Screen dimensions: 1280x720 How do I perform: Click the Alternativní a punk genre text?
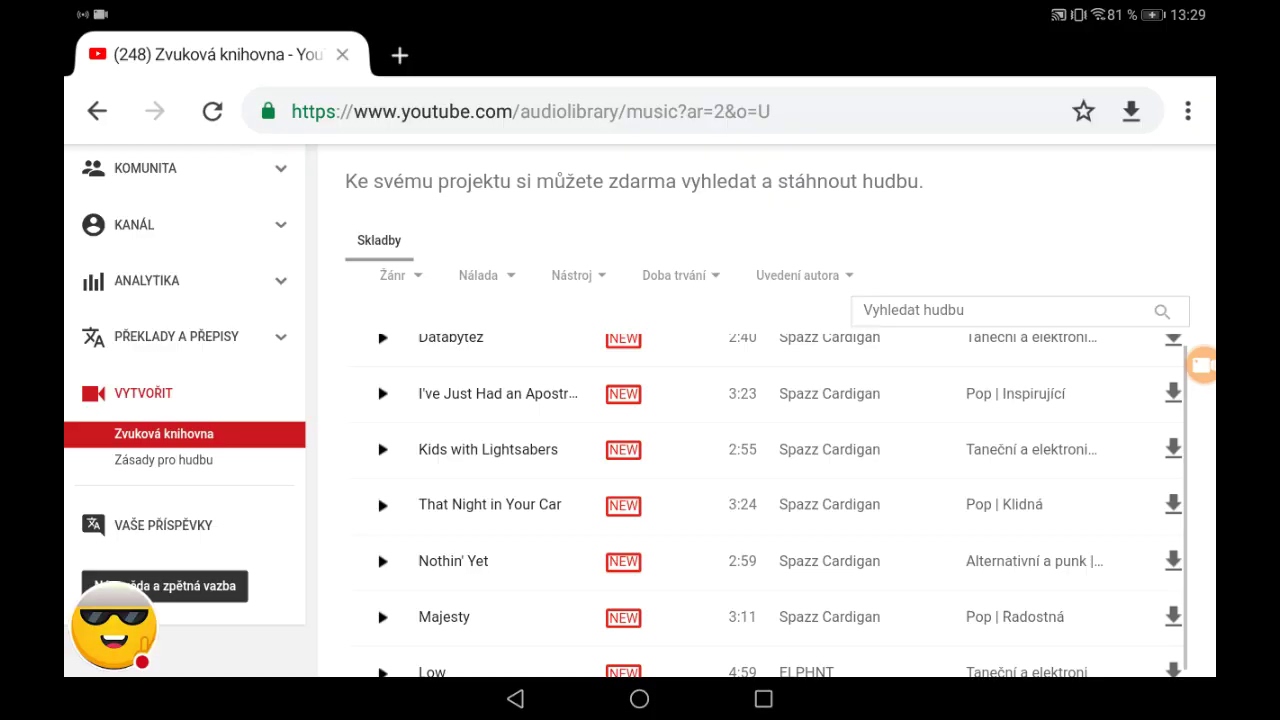pos(1034,561)
